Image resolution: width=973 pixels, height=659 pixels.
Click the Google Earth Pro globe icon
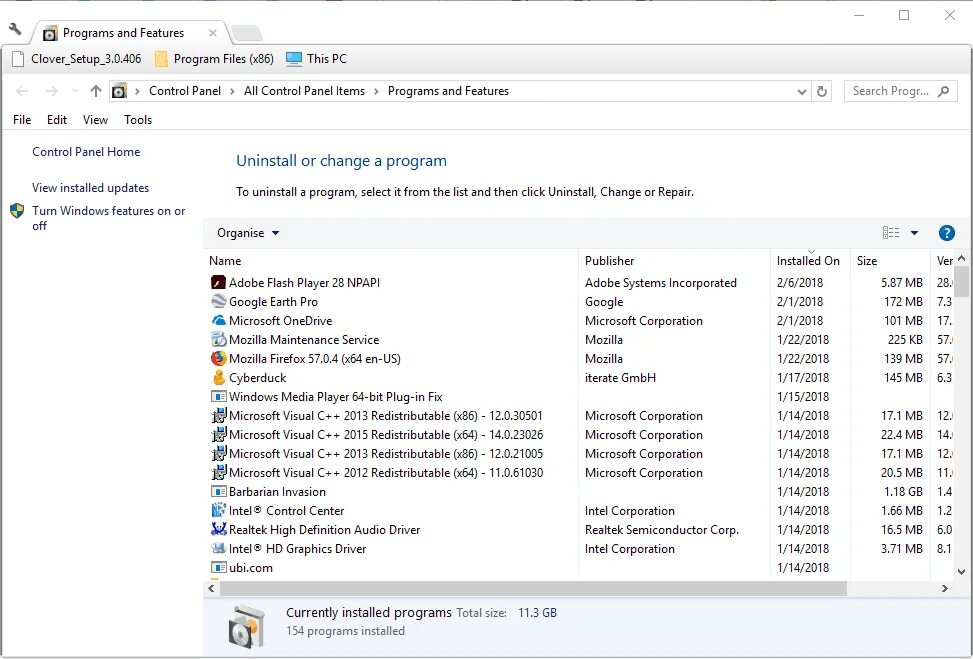218,302
